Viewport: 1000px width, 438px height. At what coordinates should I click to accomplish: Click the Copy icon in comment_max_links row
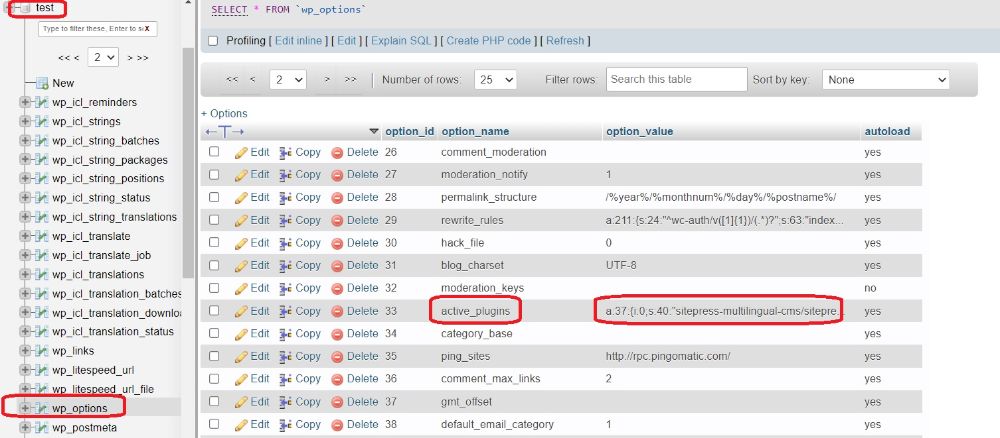[x=286, y=379]
